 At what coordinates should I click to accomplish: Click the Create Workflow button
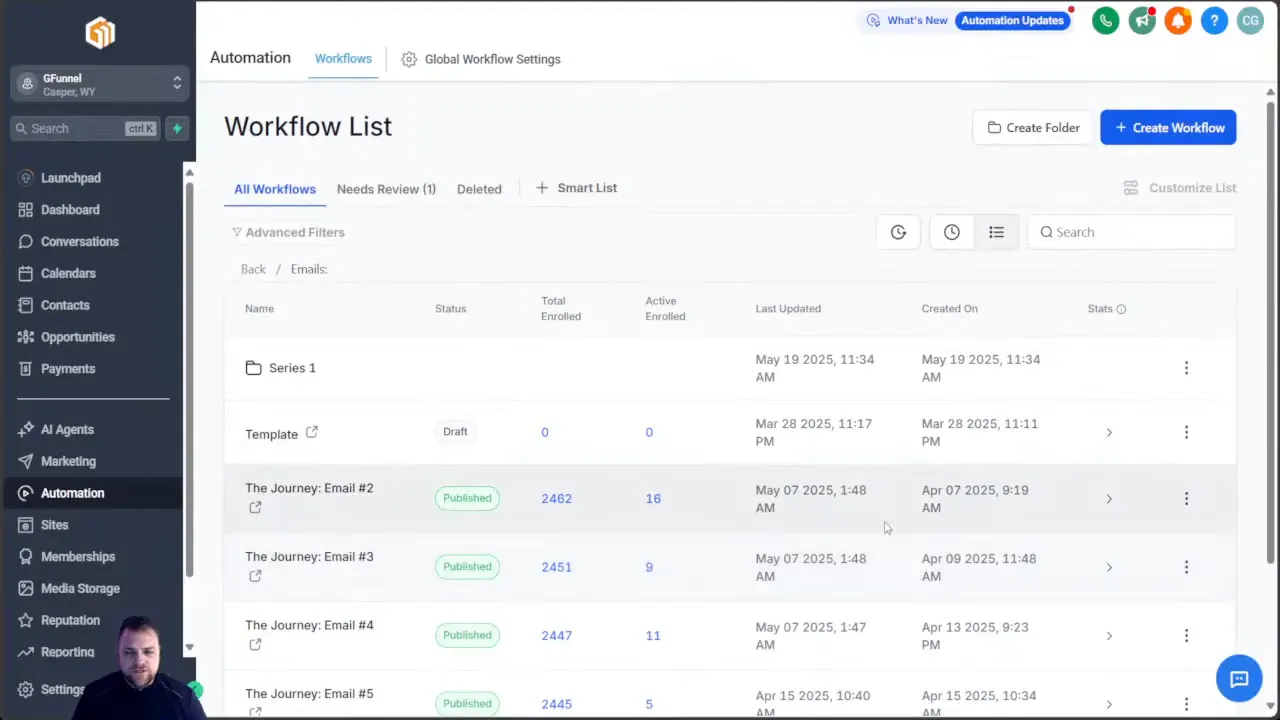tap(1168, 128)
